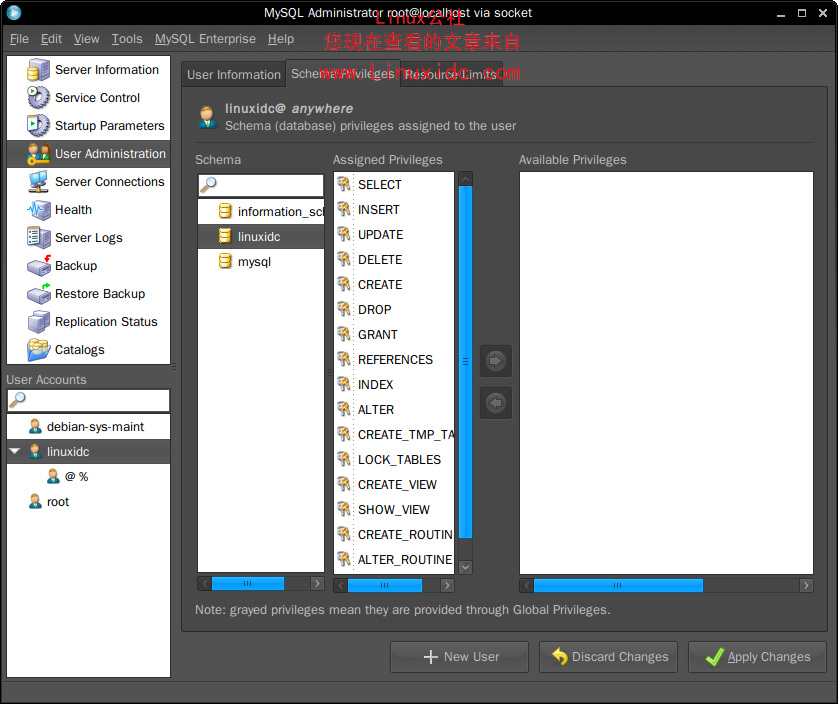Open Server Connections icon
This screenshot has height=704, width=838.
(38, 182)
